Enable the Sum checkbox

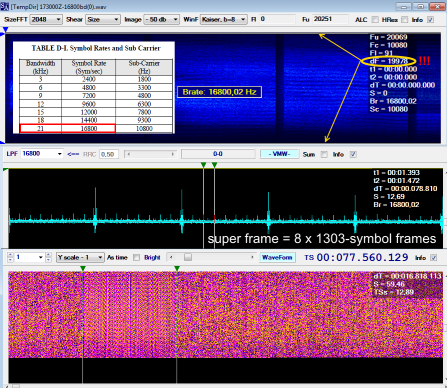(324, 154)
